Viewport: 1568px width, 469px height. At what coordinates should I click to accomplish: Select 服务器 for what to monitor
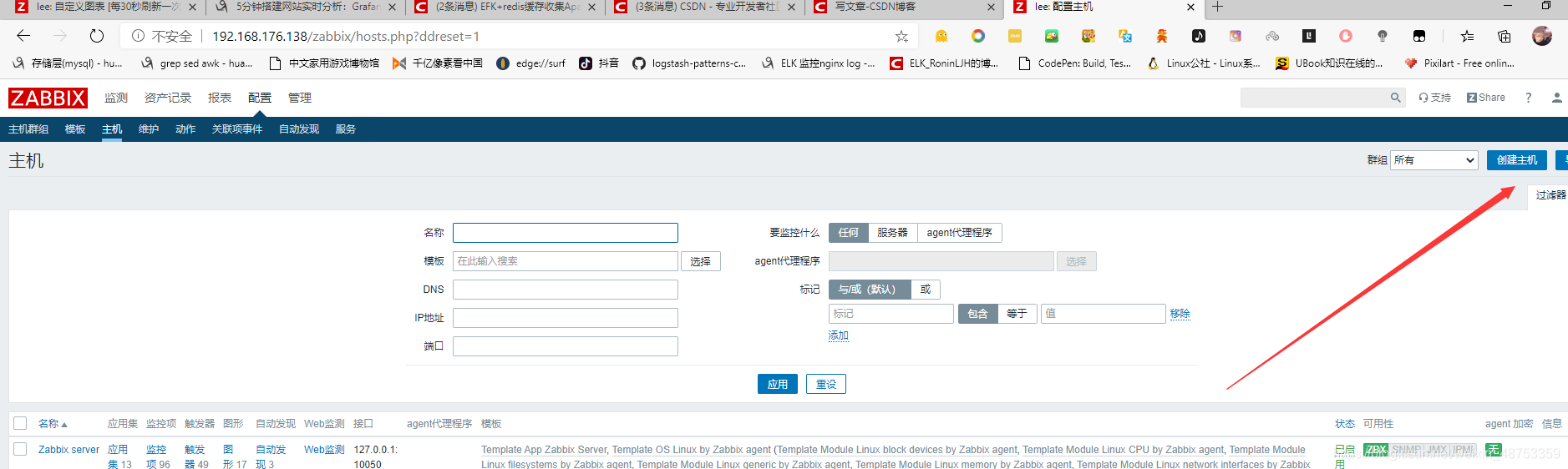coord(892,233)
